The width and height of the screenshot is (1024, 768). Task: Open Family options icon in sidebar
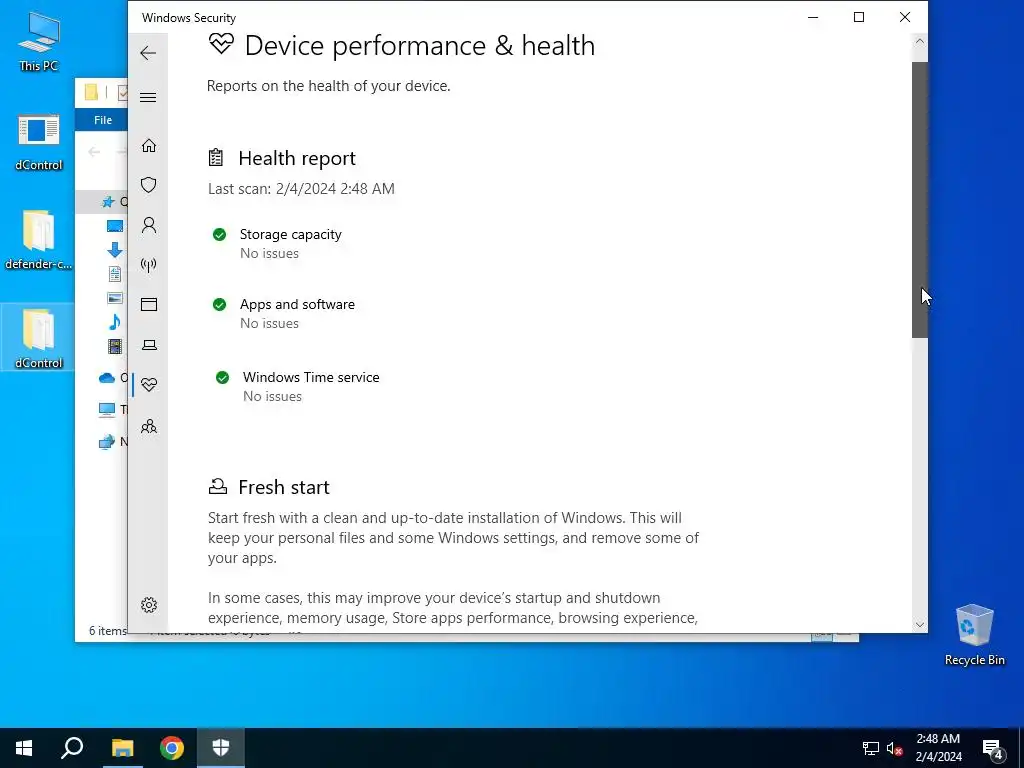pyautogui.click(x=149, y=426)
